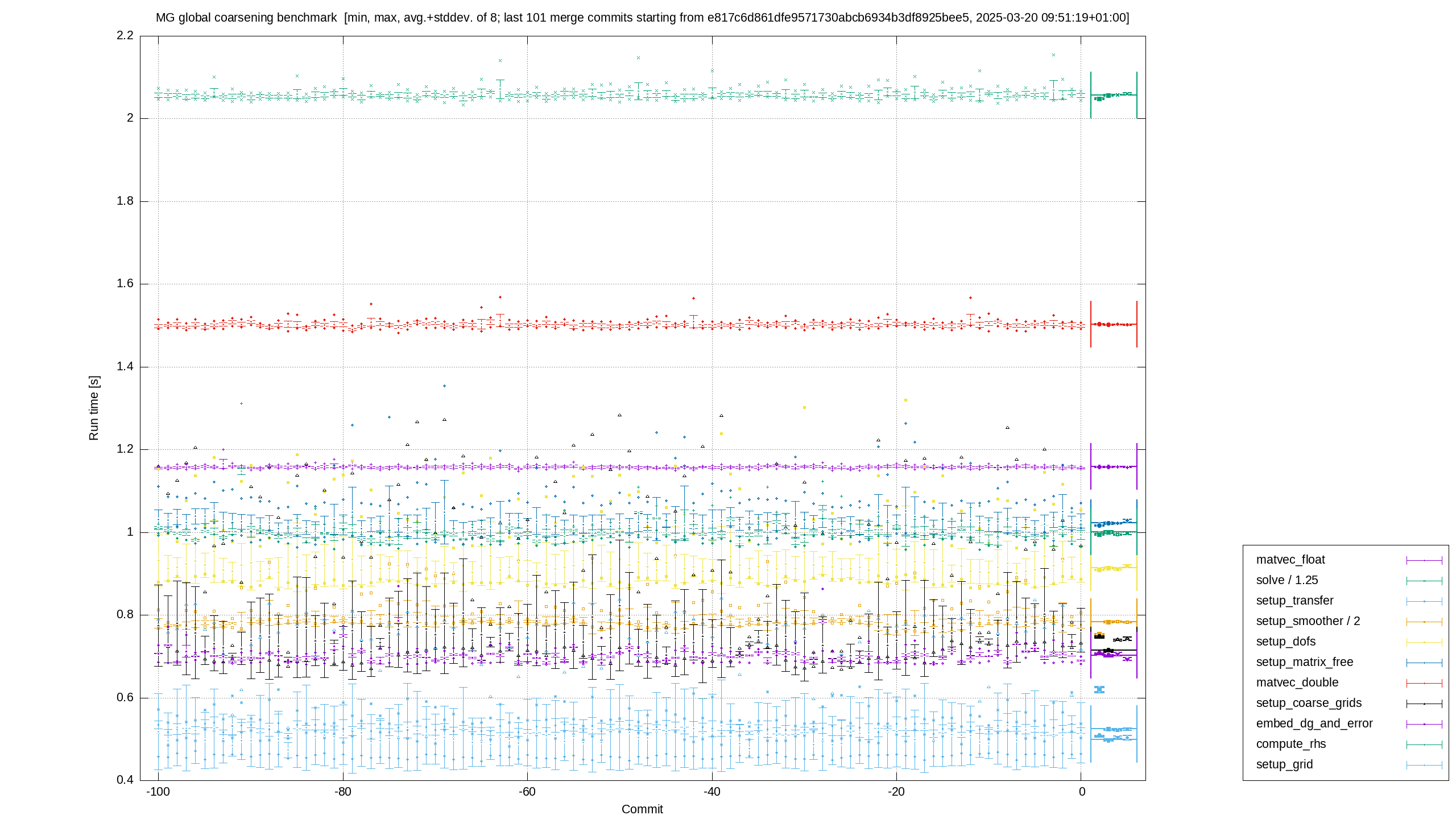The width and height of the screenshot is (1456, 819).
Task: Click the purple matvec_float legend line sample
Action: tap(1424, 560)
